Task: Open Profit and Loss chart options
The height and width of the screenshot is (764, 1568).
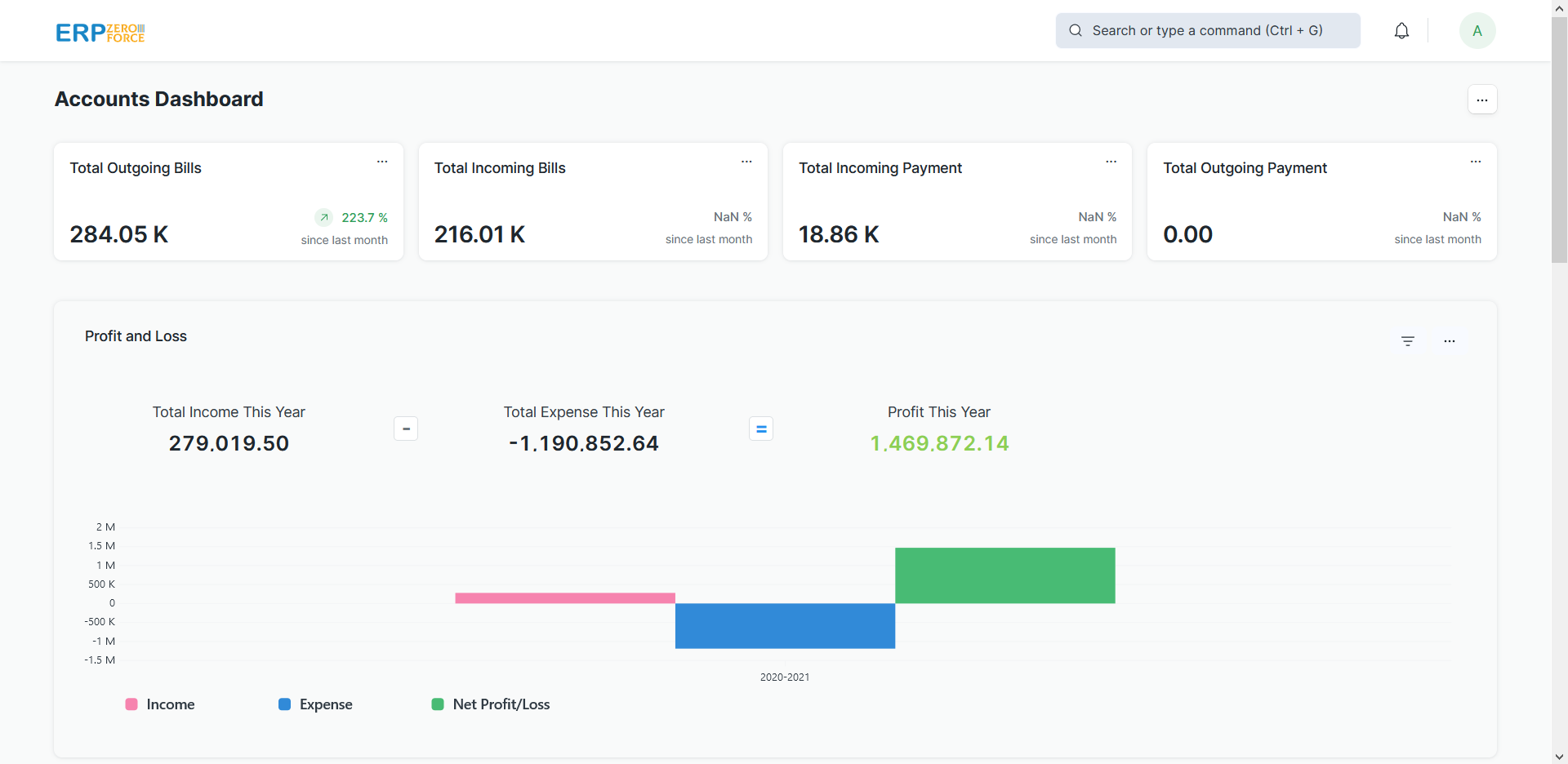Action: click(x=1450, y=341)
